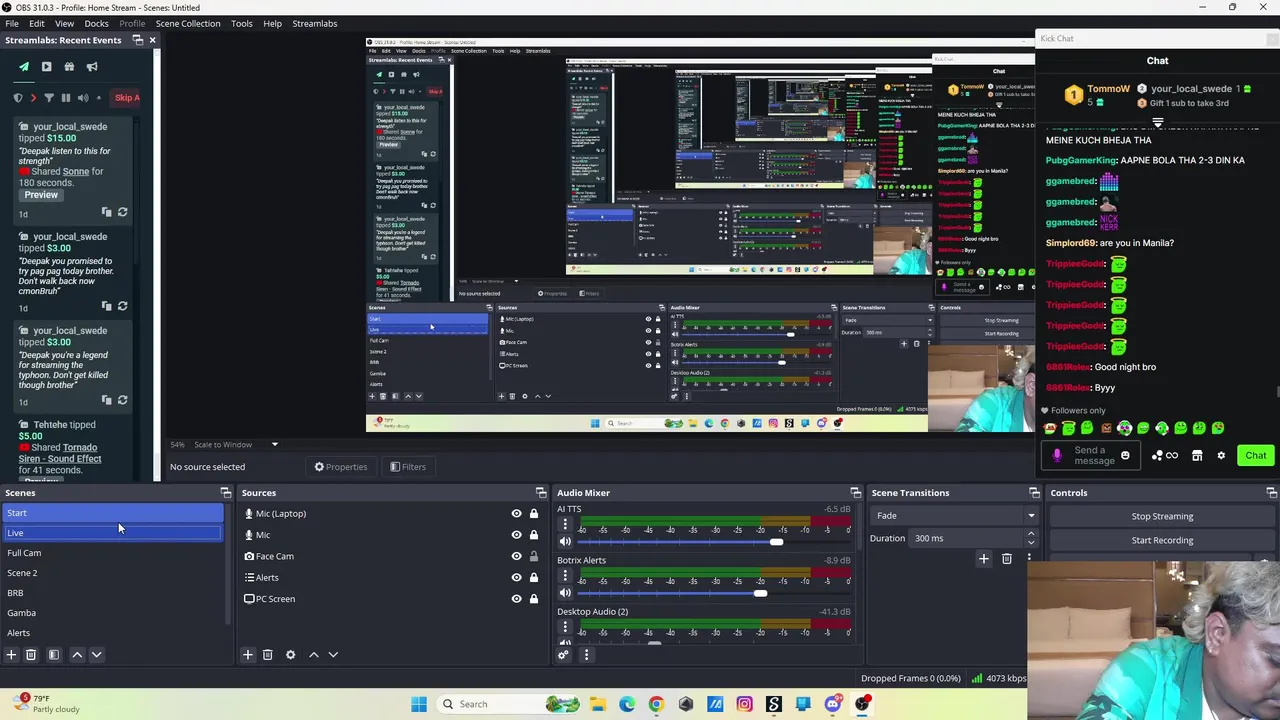Remove the configurable scene transition
The height and width of the screenshot is (720, 1280).
(1007, 559)
